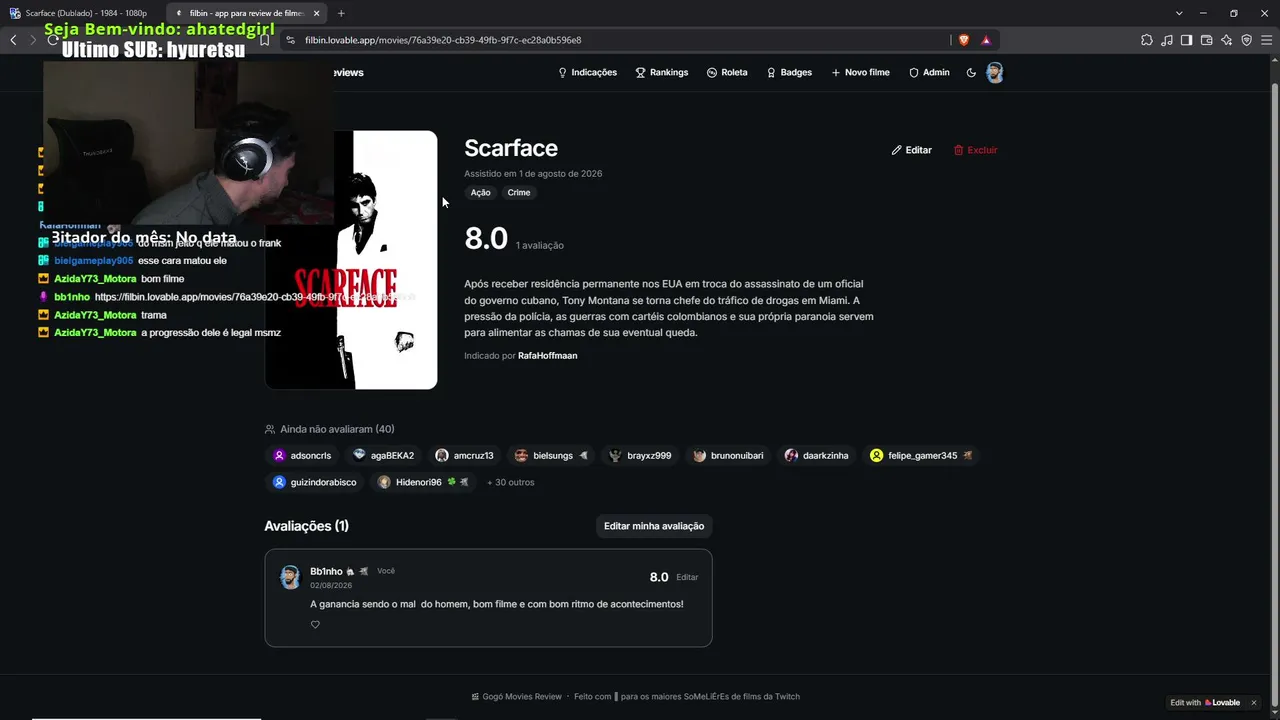This screenshot has height=720, width=1280.
Task: Open the tab search dropdown arrow
Action: [x=1179, y=13]
